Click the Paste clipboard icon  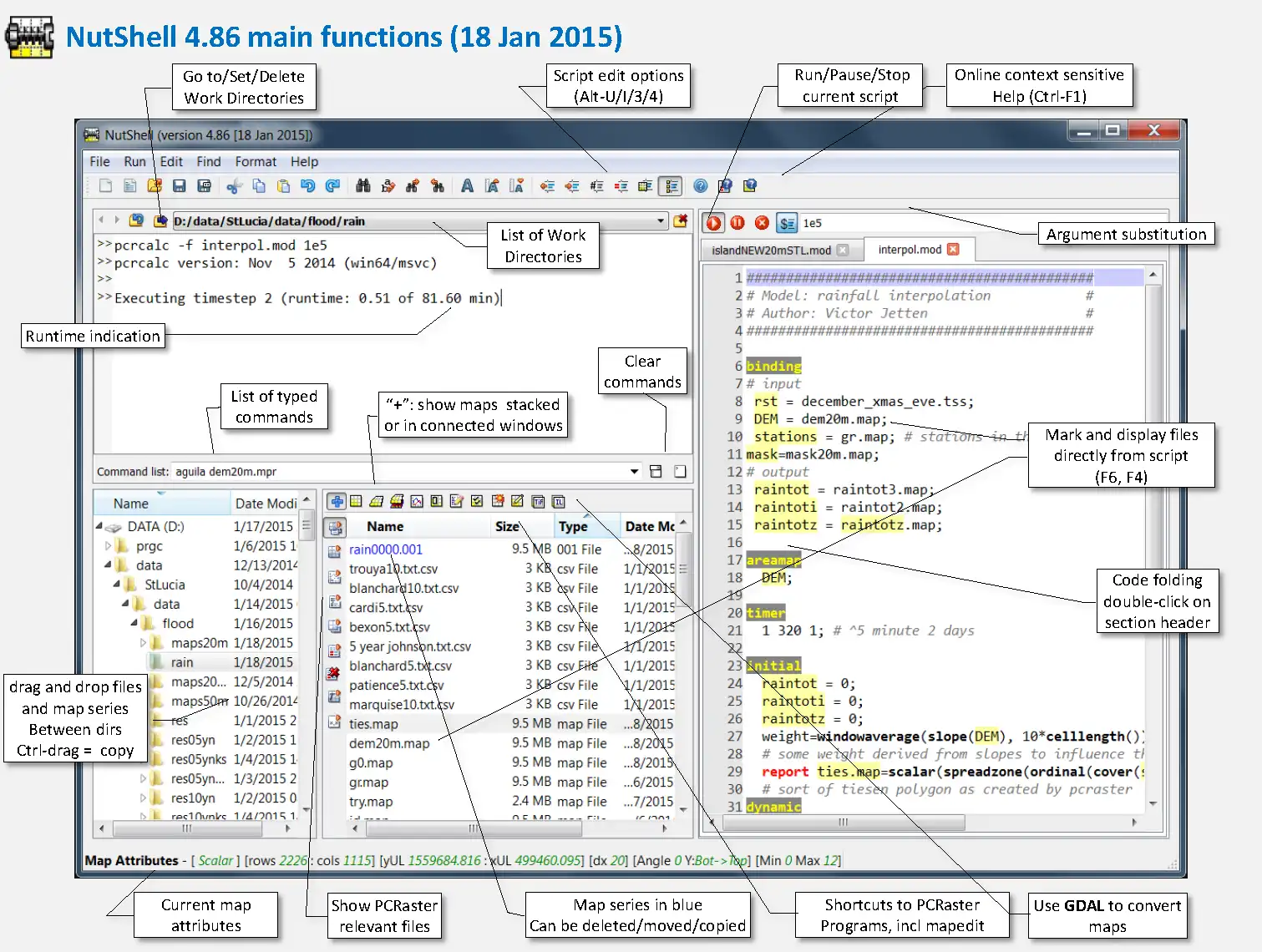(x=284, y=185)
